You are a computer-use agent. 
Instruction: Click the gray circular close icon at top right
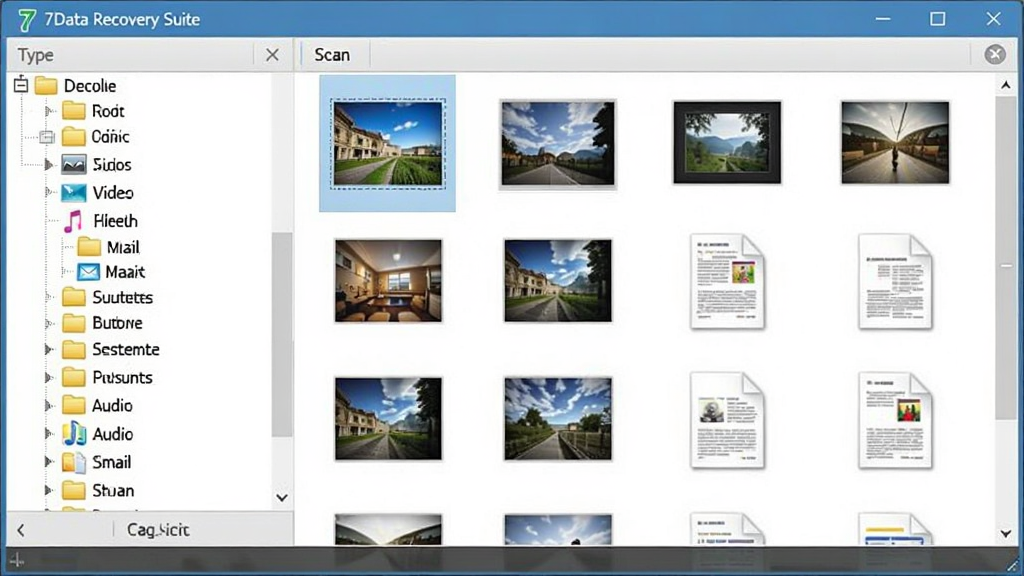click(995, 54)
